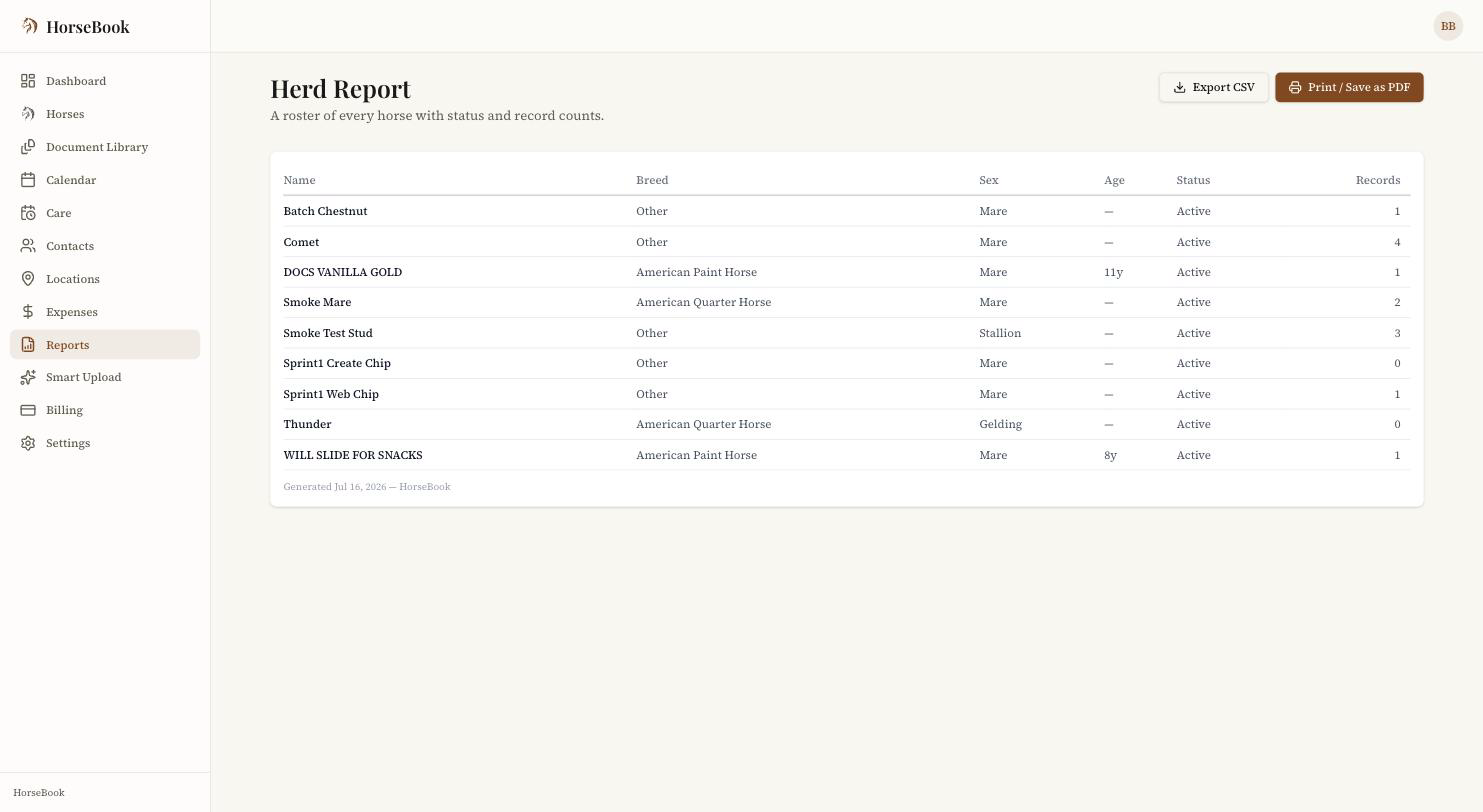Open Smart Upload
The width and height of the screenshot is (1483, 812).
(x=105, y=377)
